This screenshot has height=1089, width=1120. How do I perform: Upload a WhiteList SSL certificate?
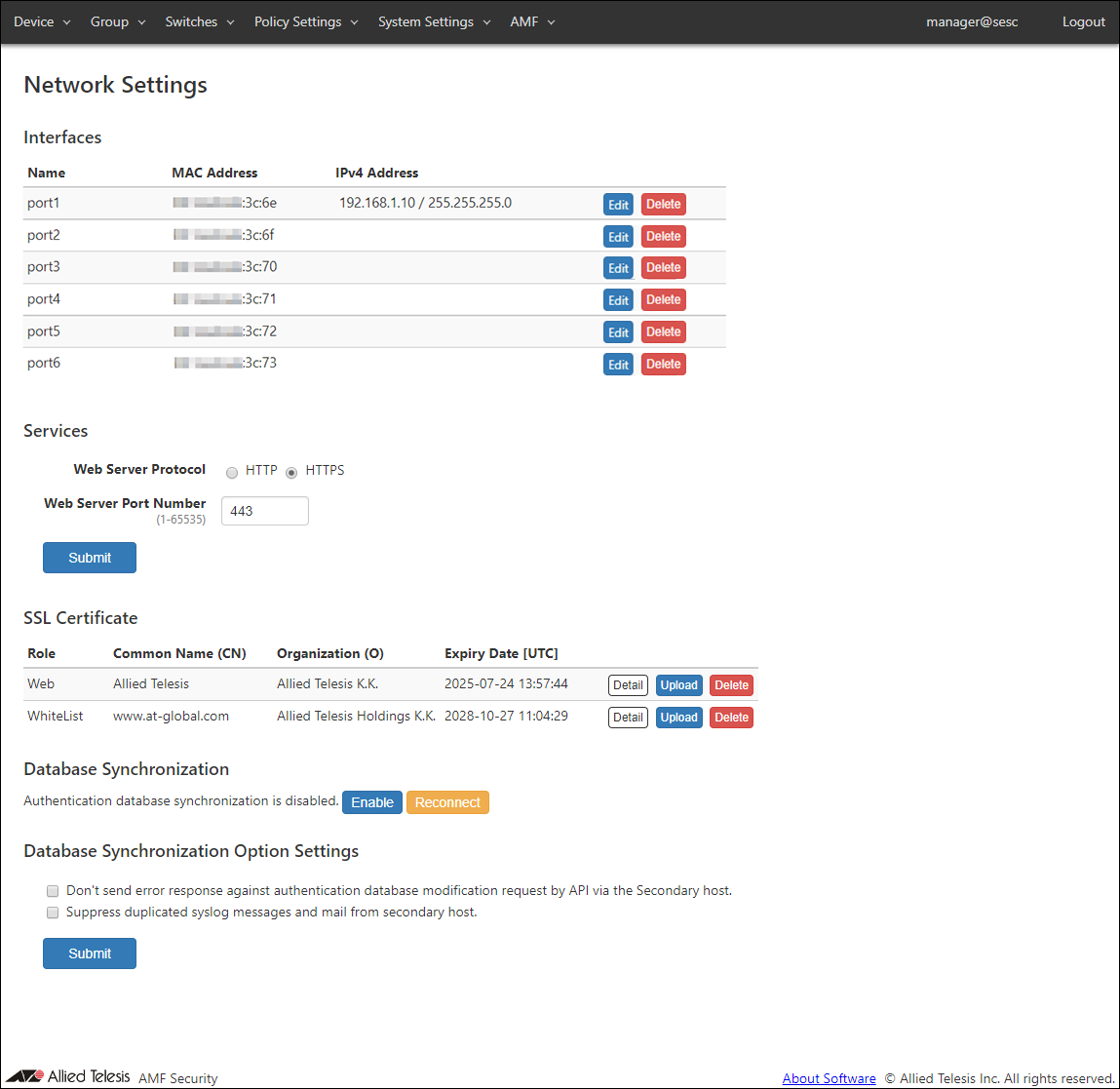678,718
